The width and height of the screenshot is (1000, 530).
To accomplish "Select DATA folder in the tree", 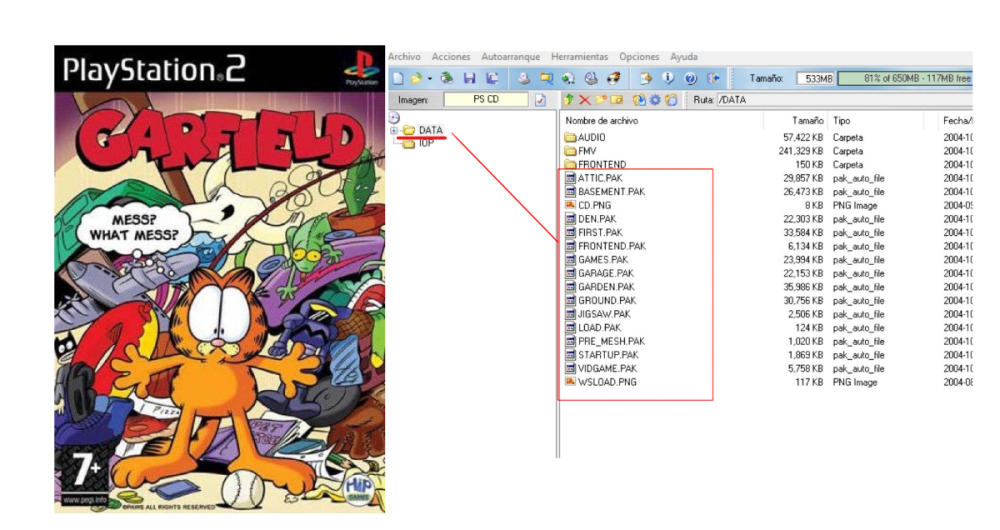I will point(430,130).
